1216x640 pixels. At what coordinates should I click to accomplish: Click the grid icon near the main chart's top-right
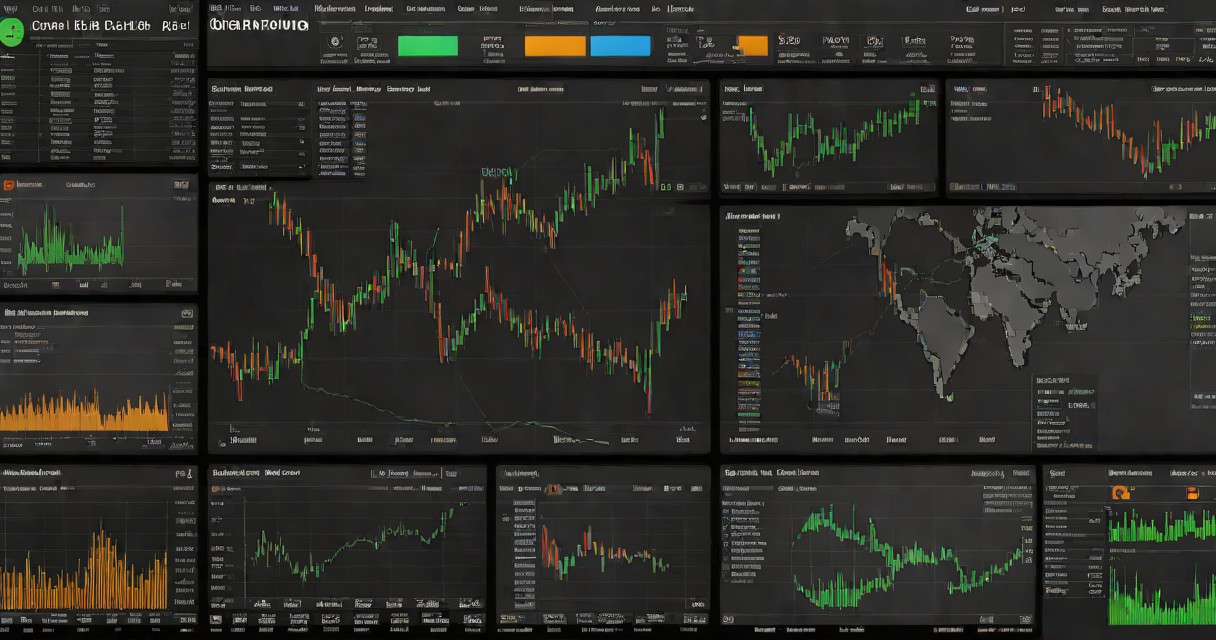pos(680,185)
